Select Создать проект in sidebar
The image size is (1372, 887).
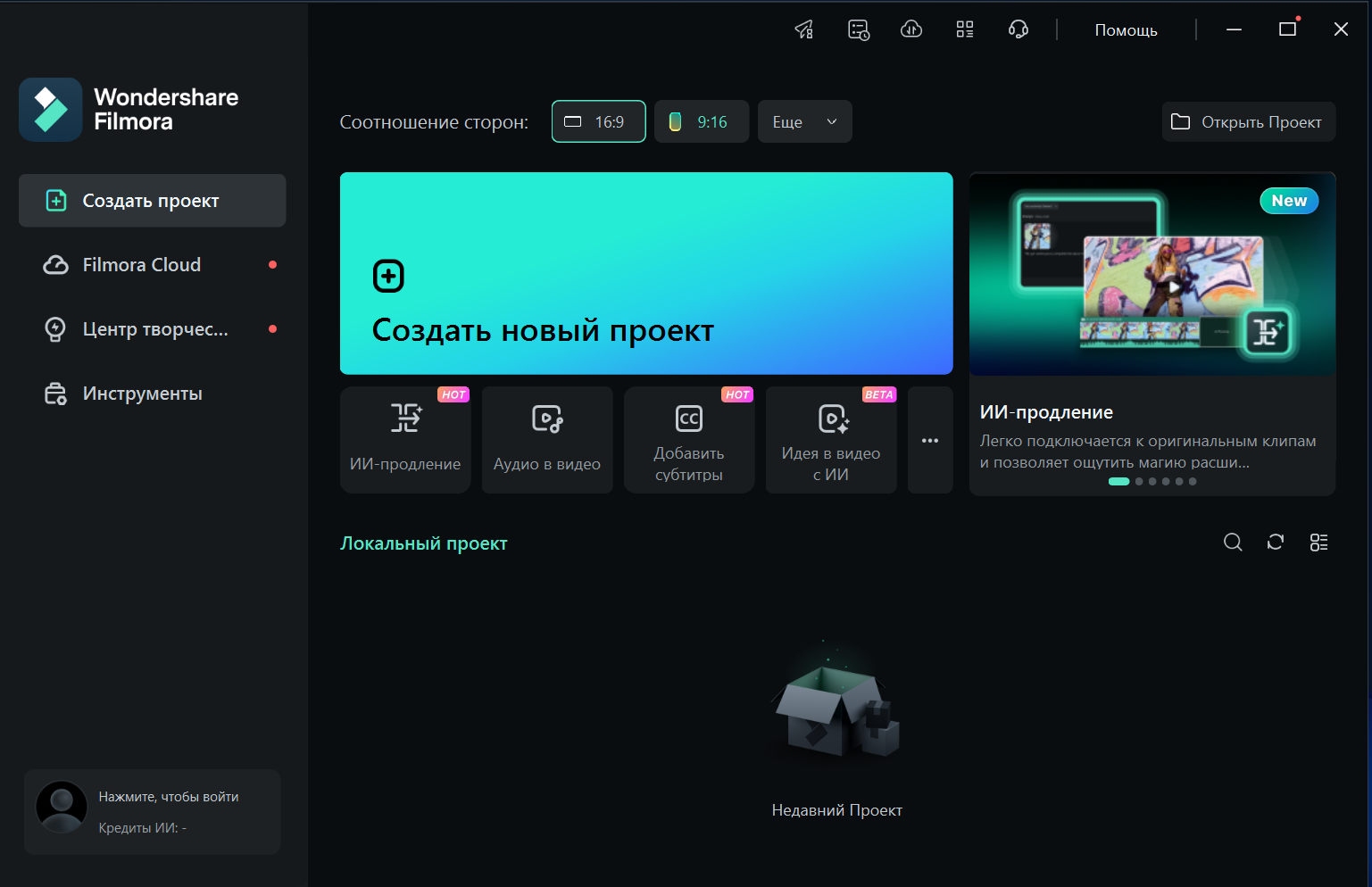152,201
